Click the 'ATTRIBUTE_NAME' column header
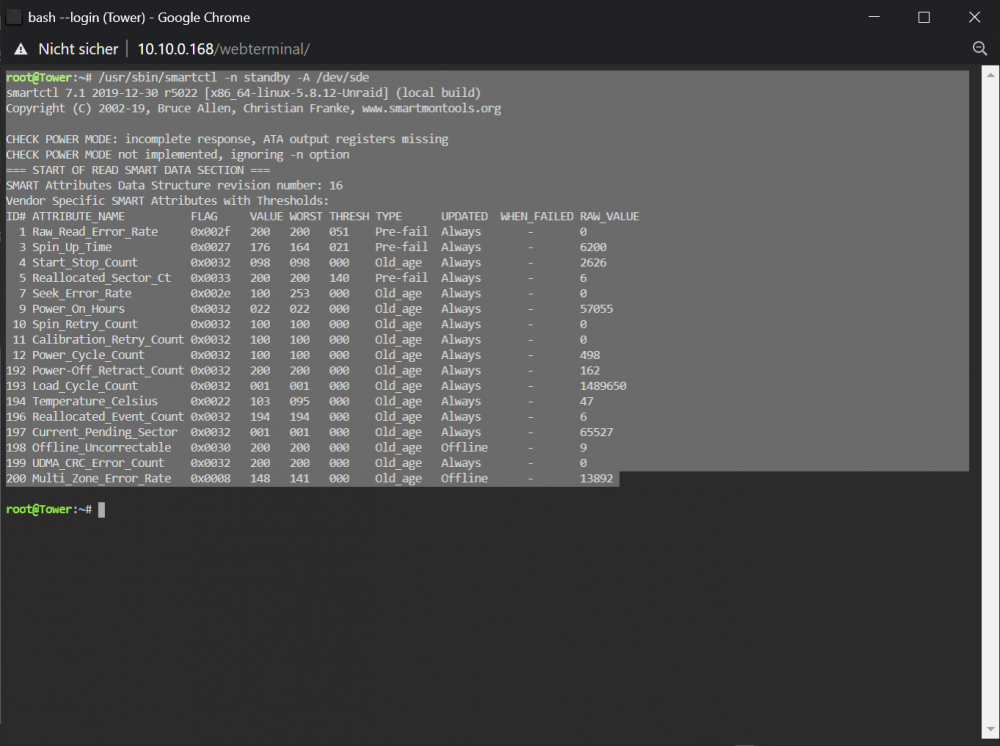 pos(78,216)
